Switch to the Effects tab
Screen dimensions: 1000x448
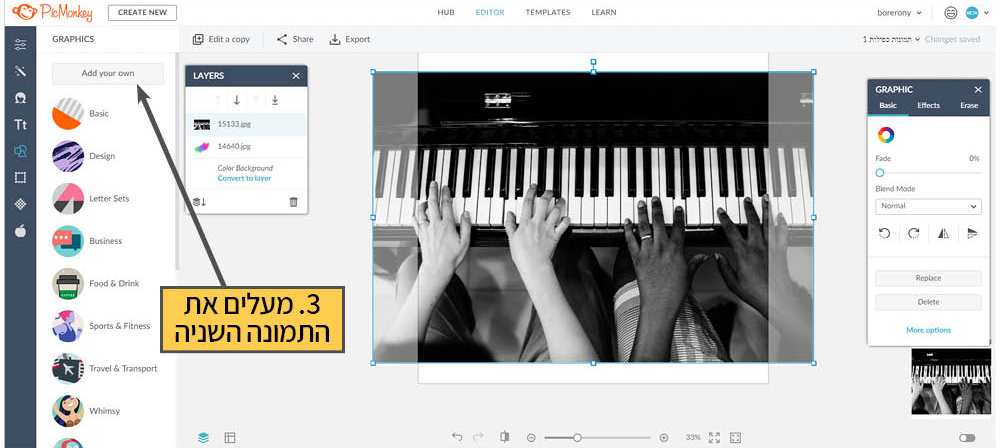928,105
